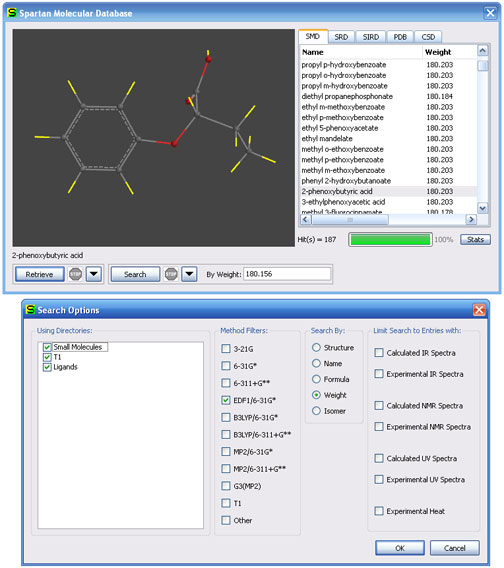Viewport: 504px width, 568px height.
Task: Enable the G3(MP2) method filter
Action: tap(226, 485)
